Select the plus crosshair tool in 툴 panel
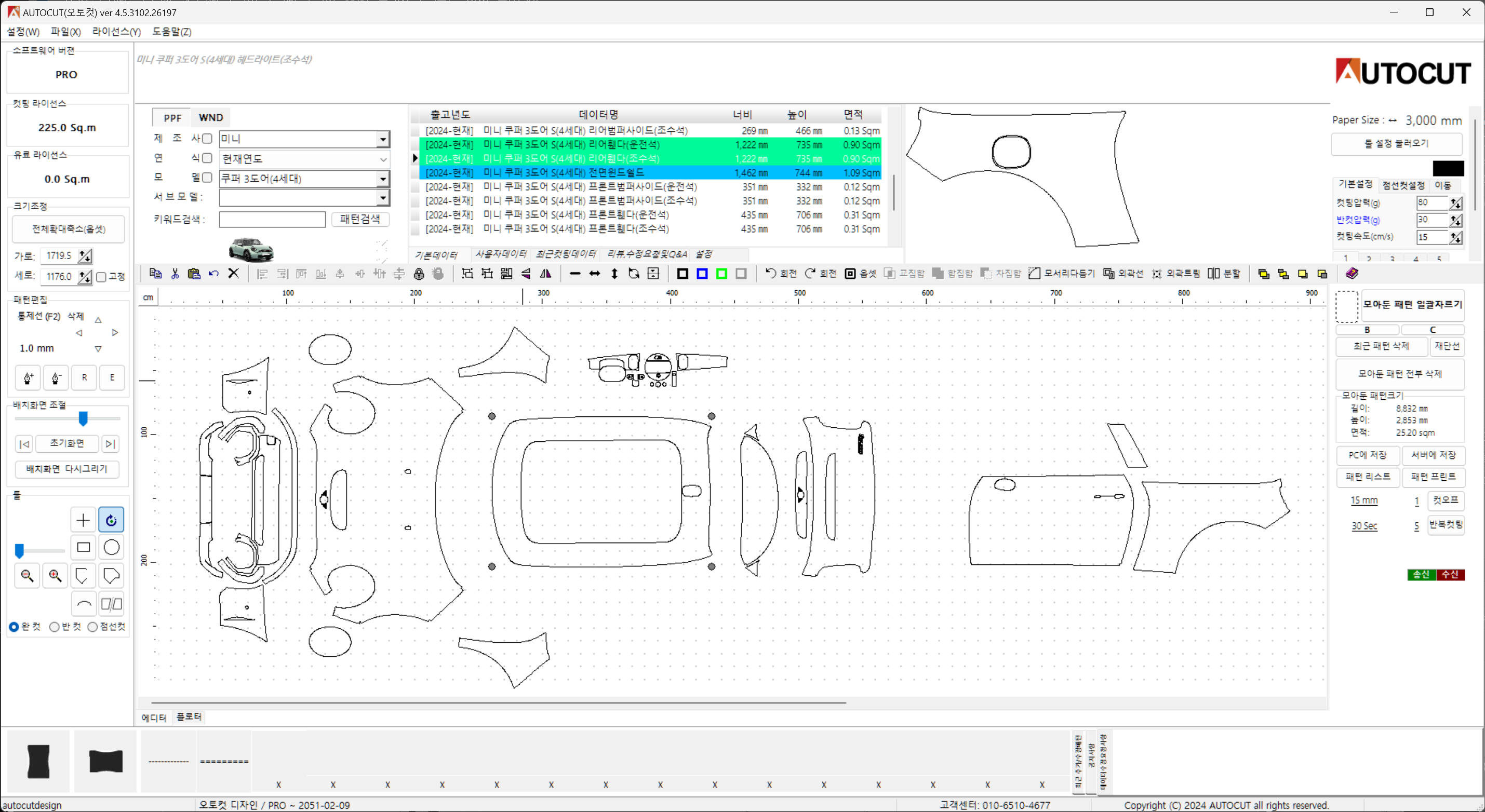The height and width of the screenshot is (812, 1485). (x=83, y=520)
